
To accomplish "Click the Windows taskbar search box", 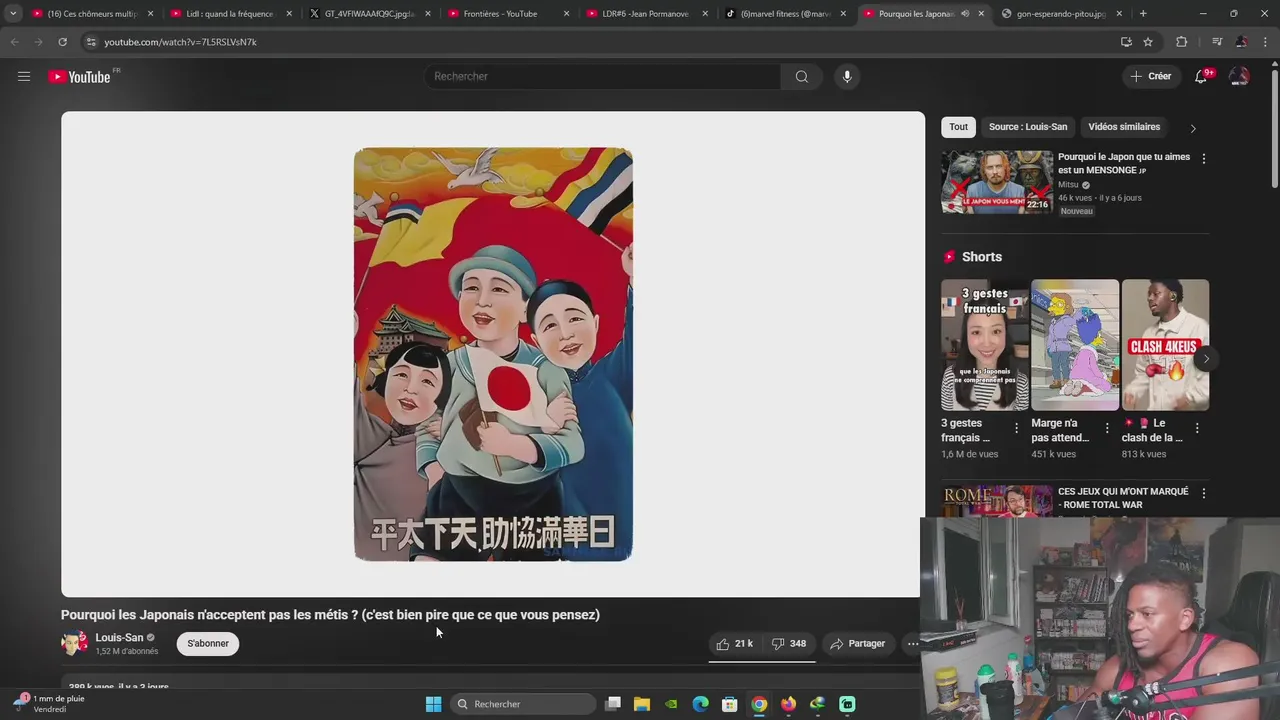I will pos(523,704).
